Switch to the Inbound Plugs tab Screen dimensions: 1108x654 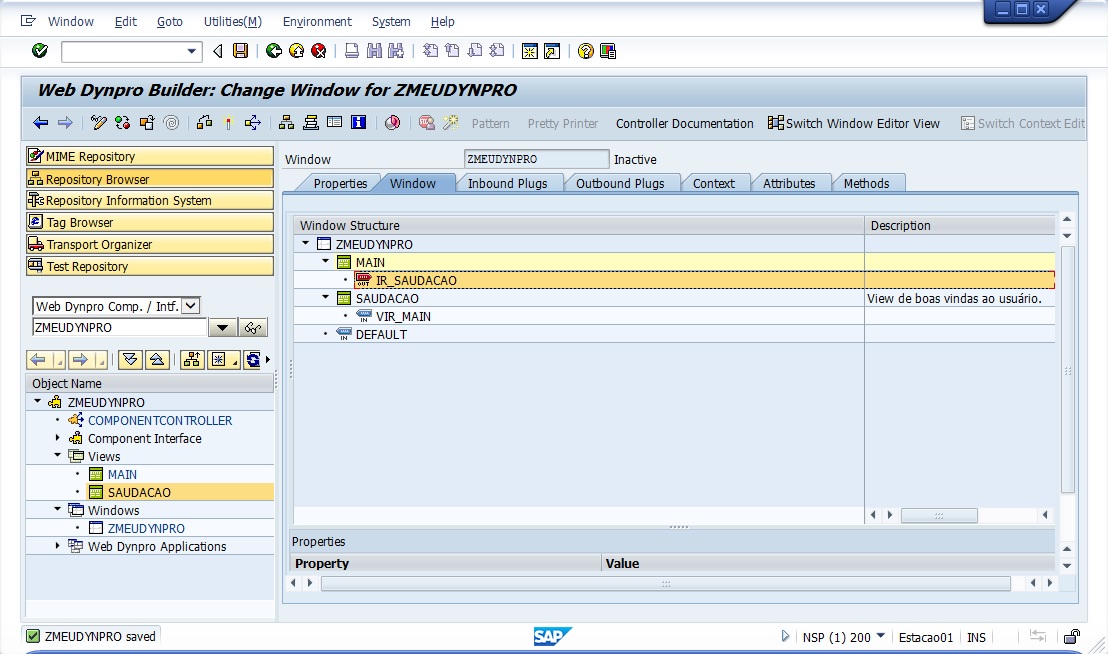click(x=507, y=183)
